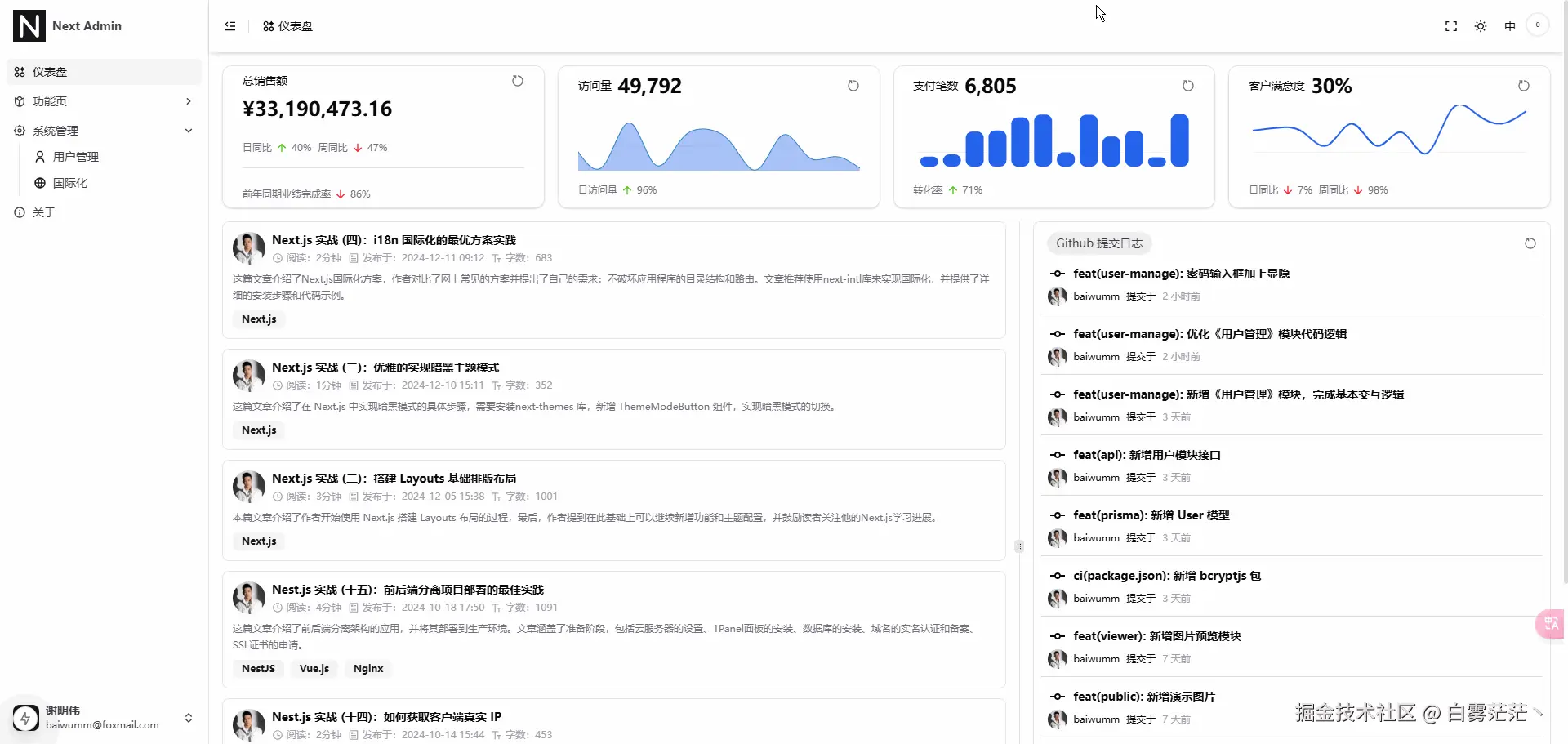Click the Nginx tag
1568x744 pixels.
[368, 669]
